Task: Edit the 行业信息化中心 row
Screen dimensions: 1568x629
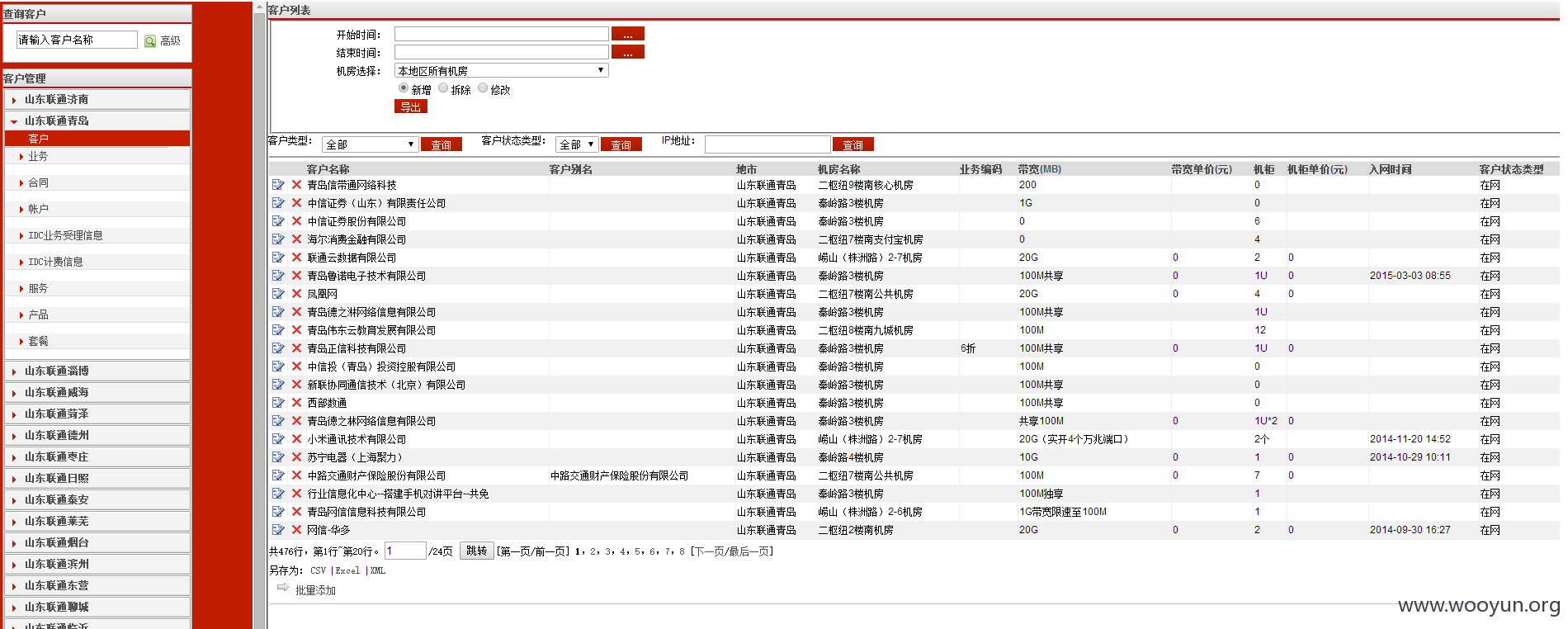Action: 278,494
